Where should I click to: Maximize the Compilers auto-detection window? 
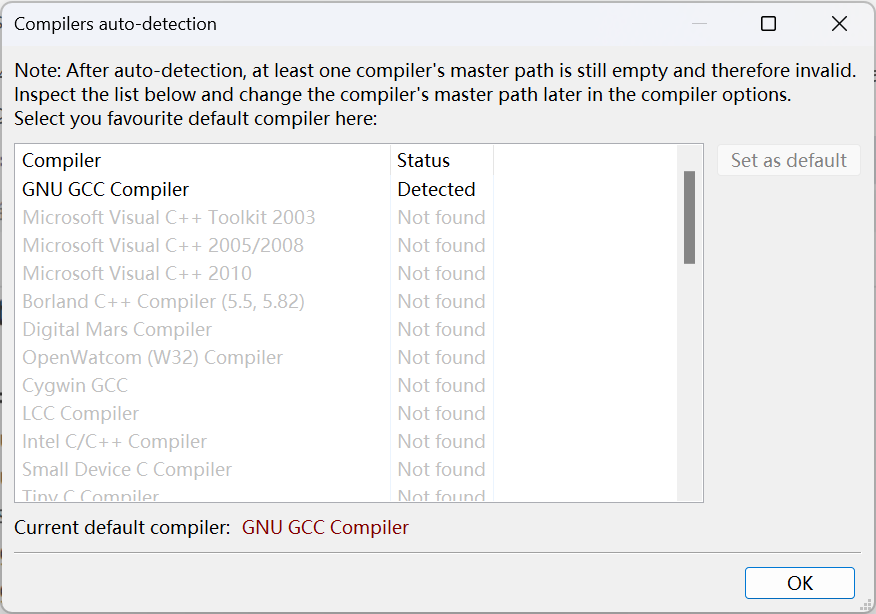[768, 23]
